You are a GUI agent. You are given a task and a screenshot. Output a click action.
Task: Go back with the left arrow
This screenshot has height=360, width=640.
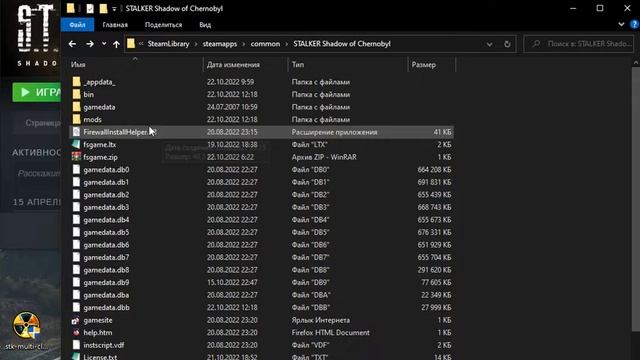72,44
